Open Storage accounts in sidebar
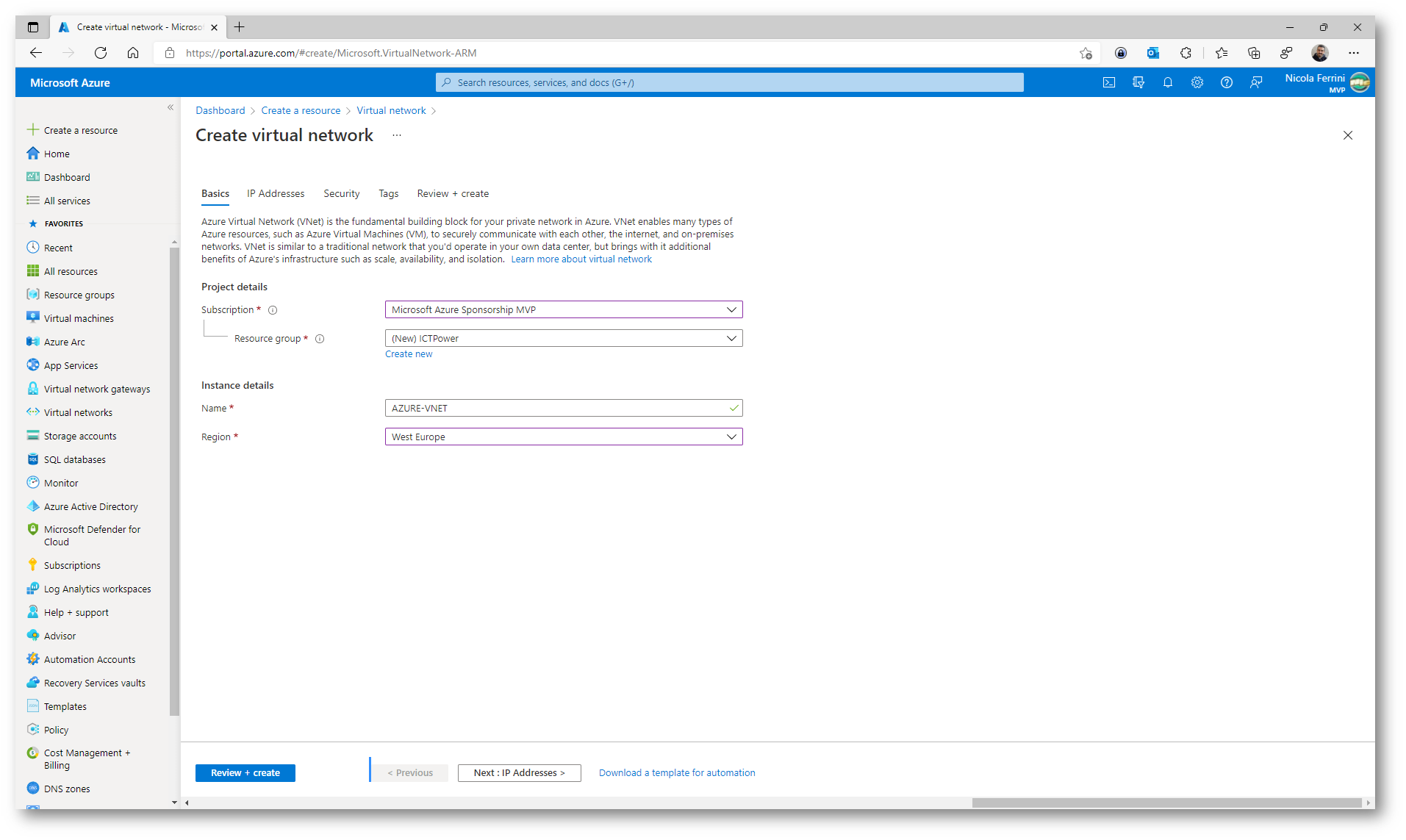 tap(80, 436)
